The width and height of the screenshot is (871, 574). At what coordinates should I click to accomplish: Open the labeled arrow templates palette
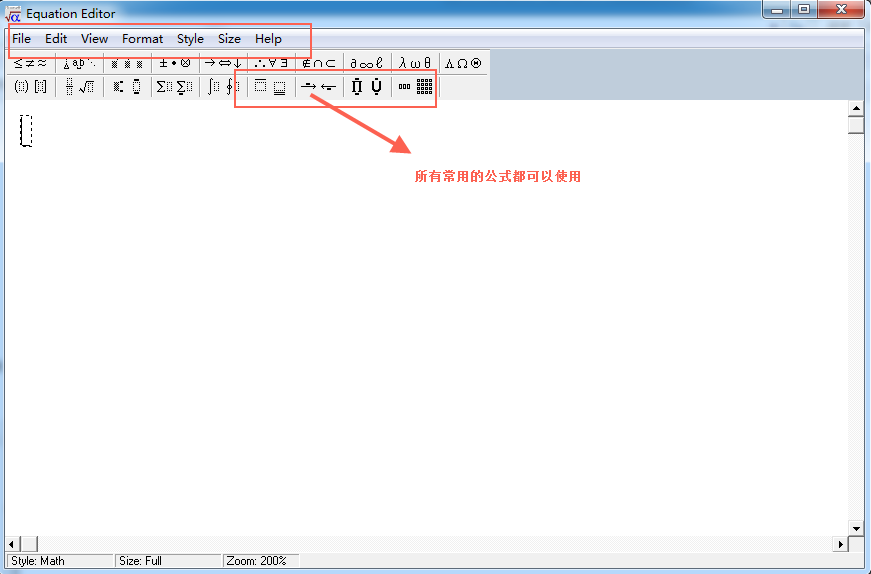[x=318, y=87]
